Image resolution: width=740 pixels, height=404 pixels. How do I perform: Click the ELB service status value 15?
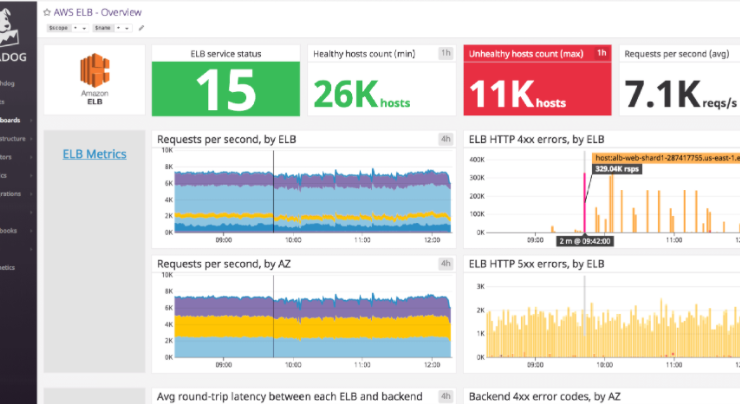[x=226, y=90]
